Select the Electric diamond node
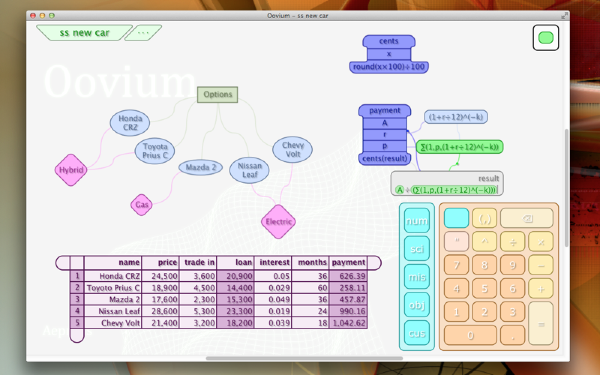This screenshot has height=375, width=600. point(279,222)
